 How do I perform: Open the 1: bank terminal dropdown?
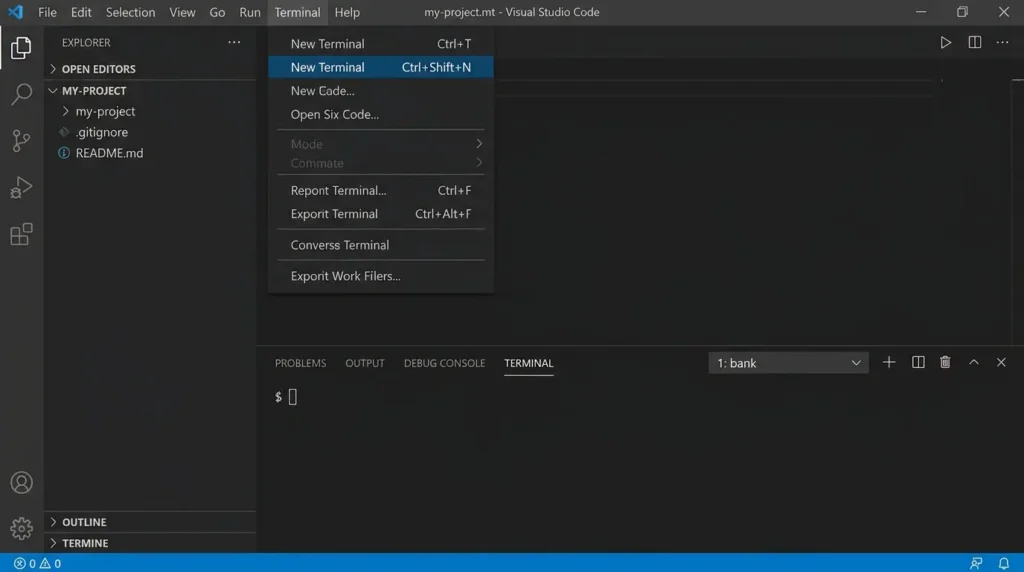click(788, 363)
